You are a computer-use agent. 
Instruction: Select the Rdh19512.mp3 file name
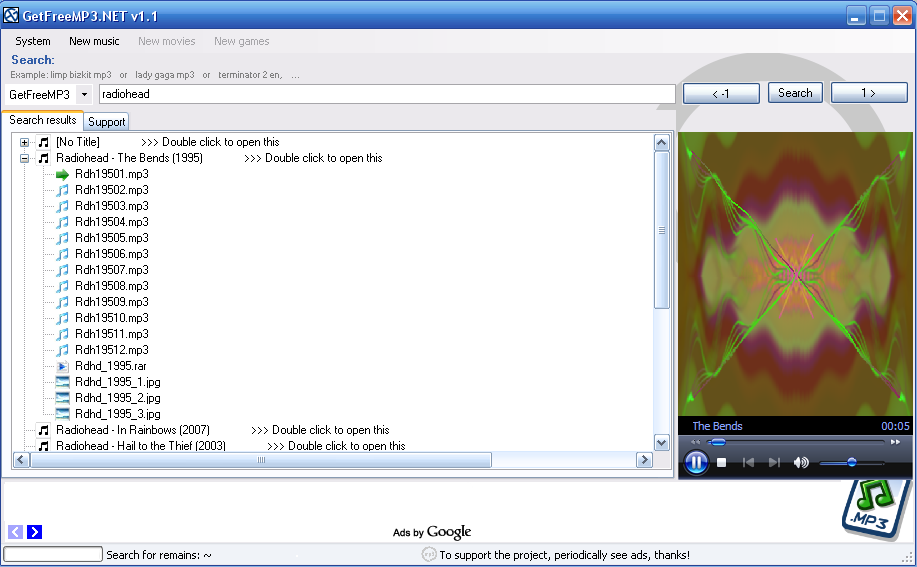click(112, 350)
